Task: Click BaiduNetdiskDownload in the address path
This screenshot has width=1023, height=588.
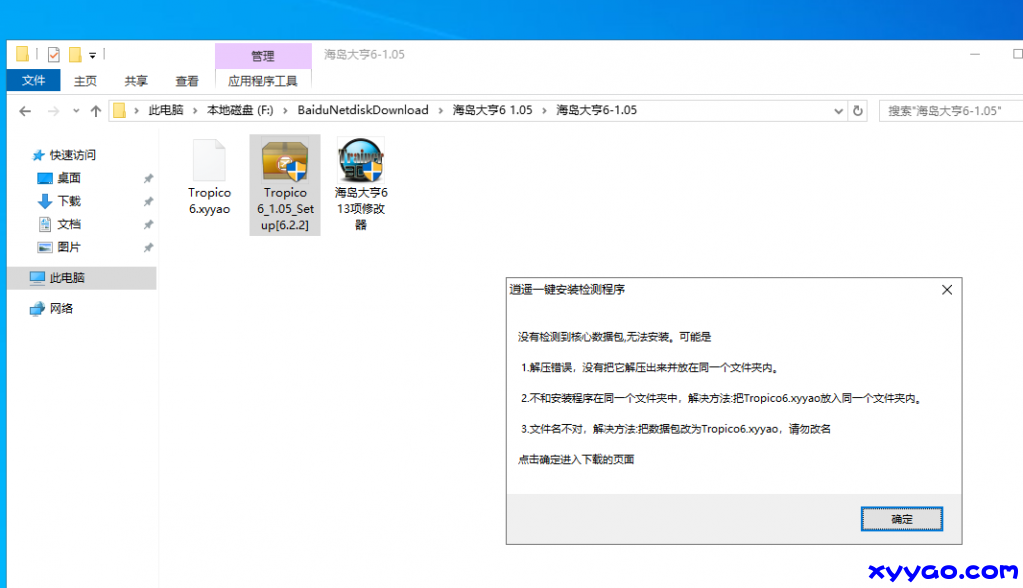Action: click(362, 111)
